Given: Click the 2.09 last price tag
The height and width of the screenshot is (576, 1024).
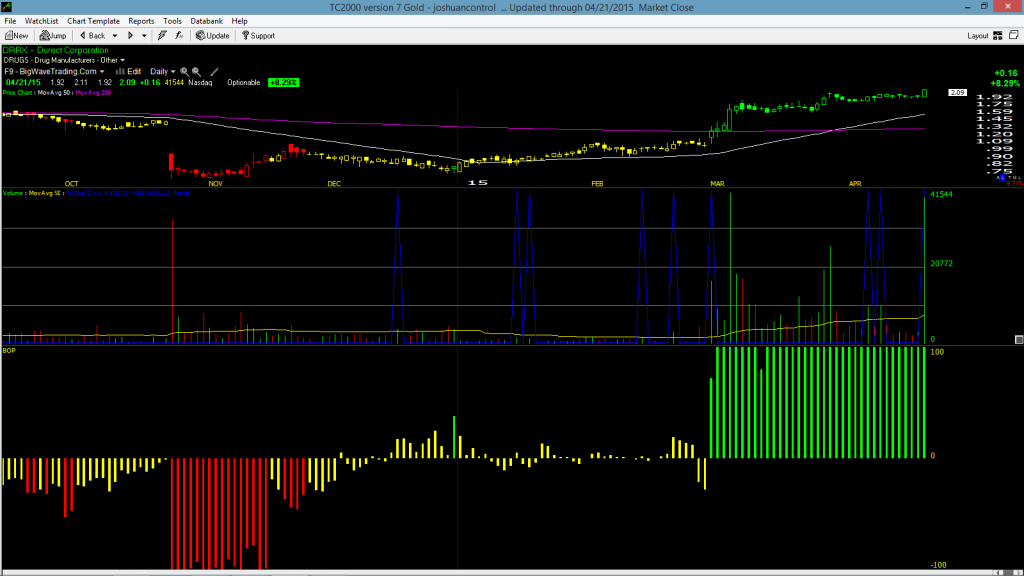Looking at the screenshot, I should click(957, 93).
